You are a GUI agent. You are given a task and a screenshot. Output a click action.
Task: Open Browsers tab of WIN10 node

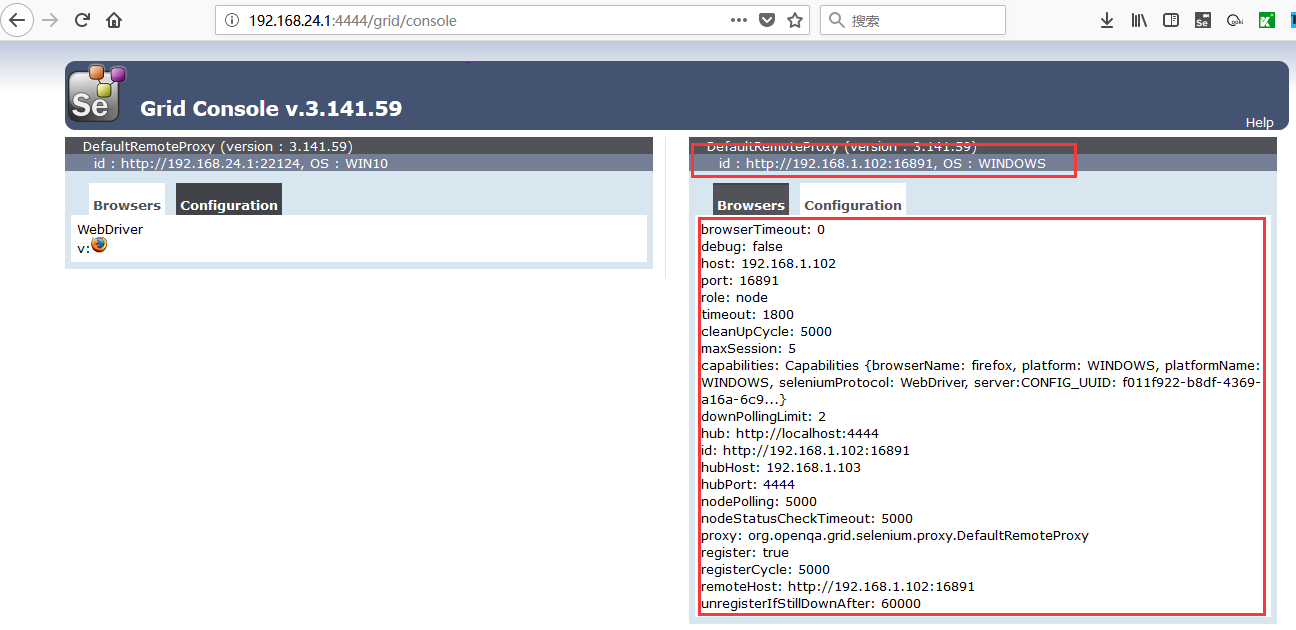(x=127, y=199)
